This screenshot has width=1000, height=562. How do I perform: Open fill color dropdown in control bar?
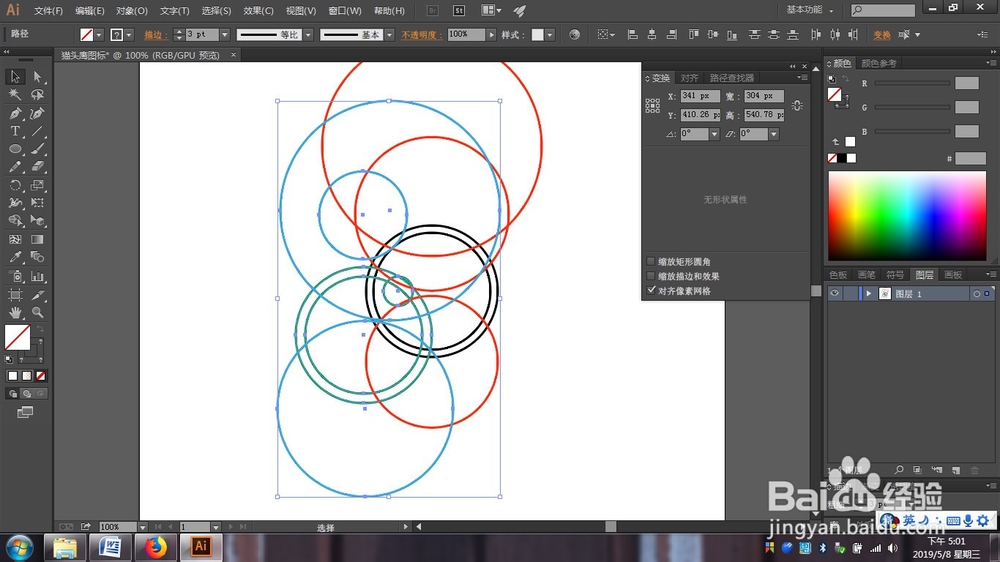click(x=99, y=34)
